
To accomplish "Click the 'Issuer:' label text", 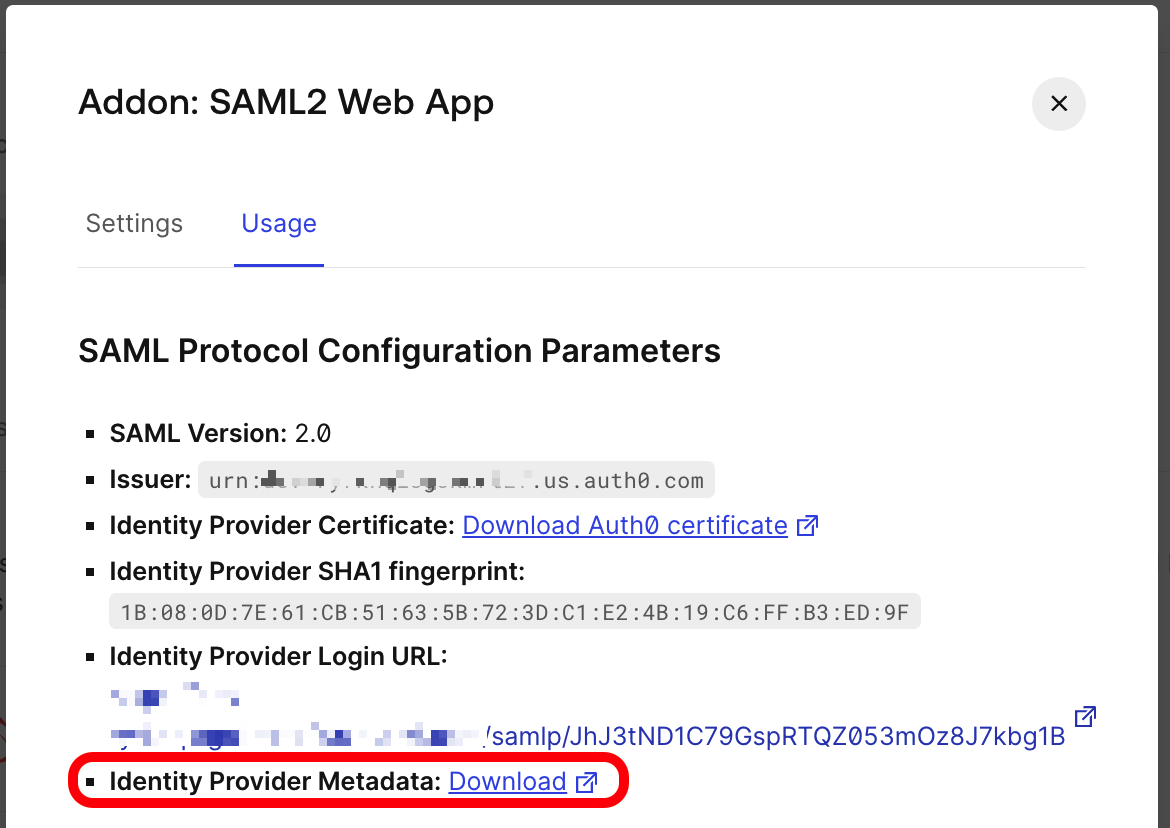I will (x=150, y=479).
